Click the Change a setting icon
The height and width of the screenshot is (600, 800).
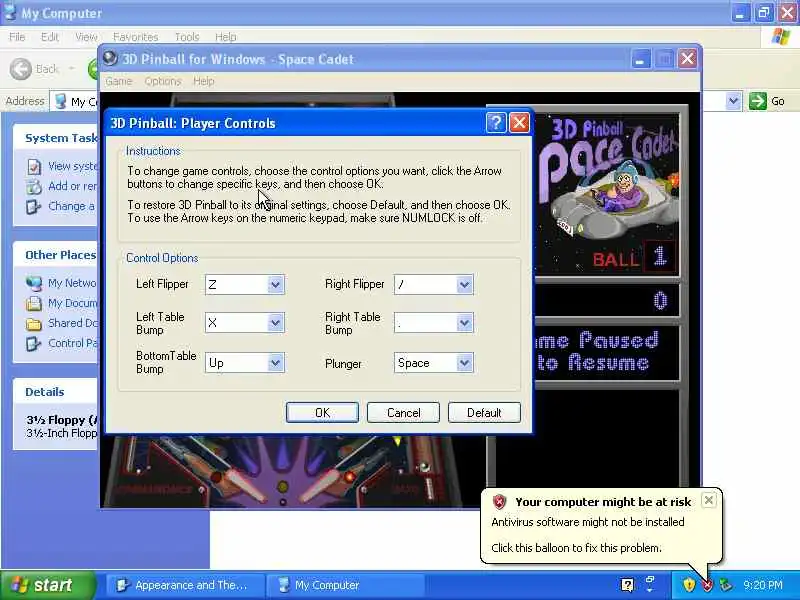coord(34,207)
